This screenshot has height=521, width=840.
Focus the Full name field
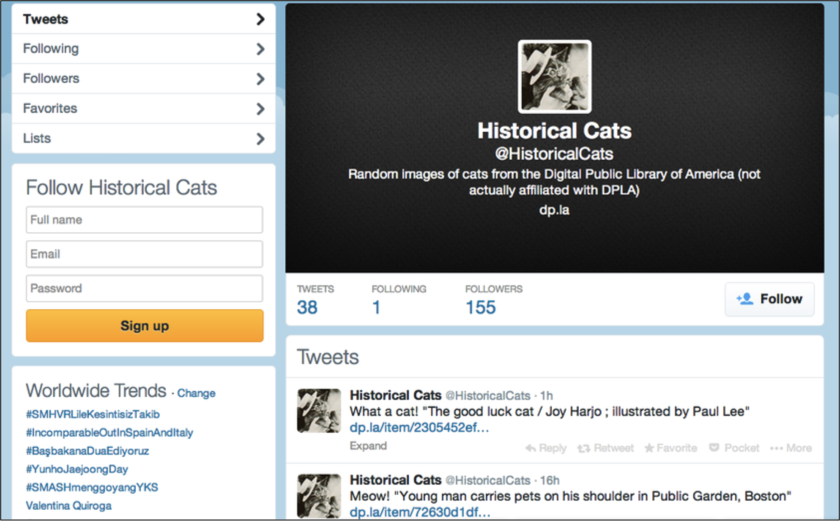pyautogui.click(x=144, y=220)
